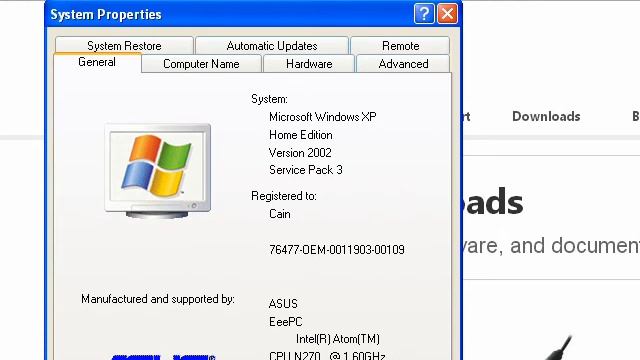Click the 'Registered to:' label
This screenshot has width=640, height=360.
point(284,196)
